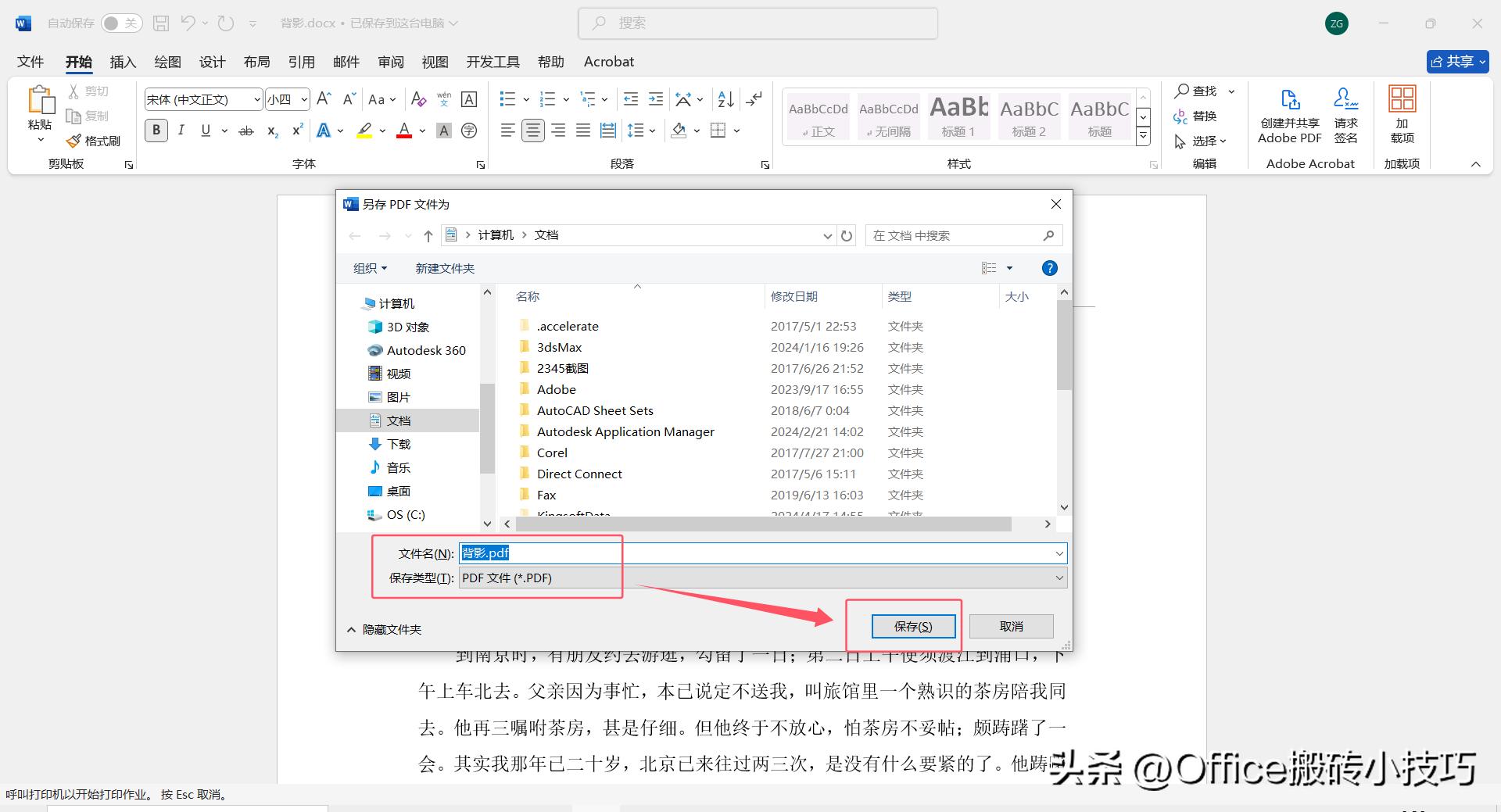Switch to the Insert tab
This screenshot has width=1501, height=812.
pos(123,62)
